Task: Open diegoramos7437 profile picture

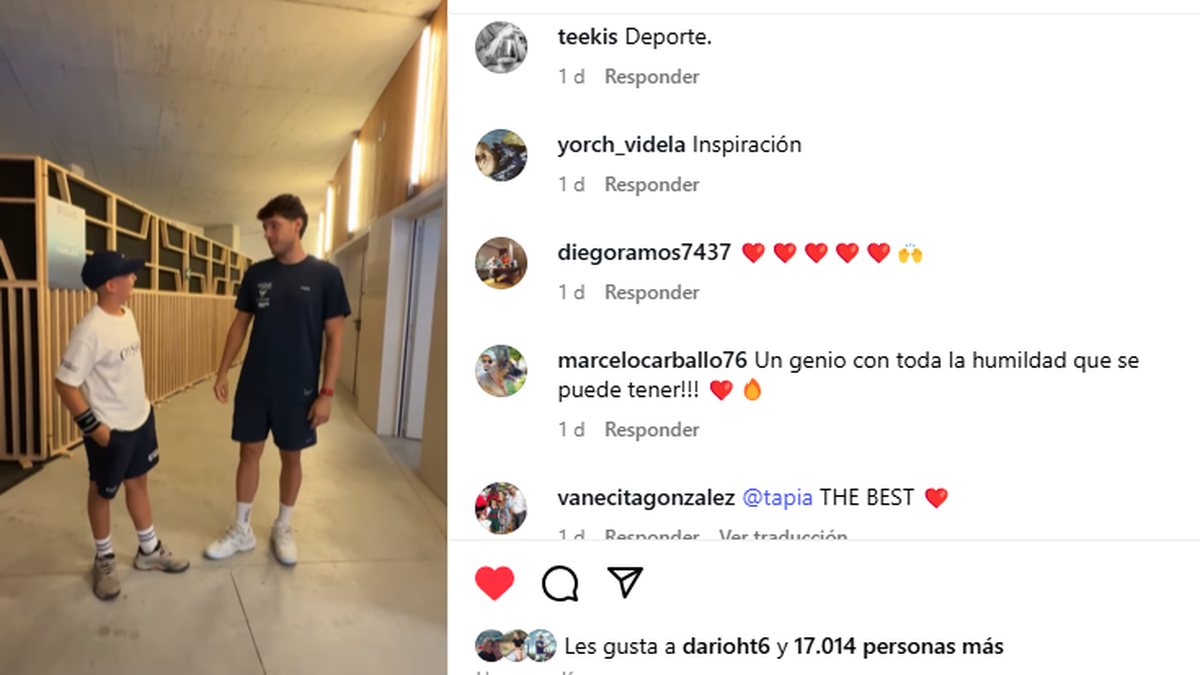Action: [x=501, y=263]
